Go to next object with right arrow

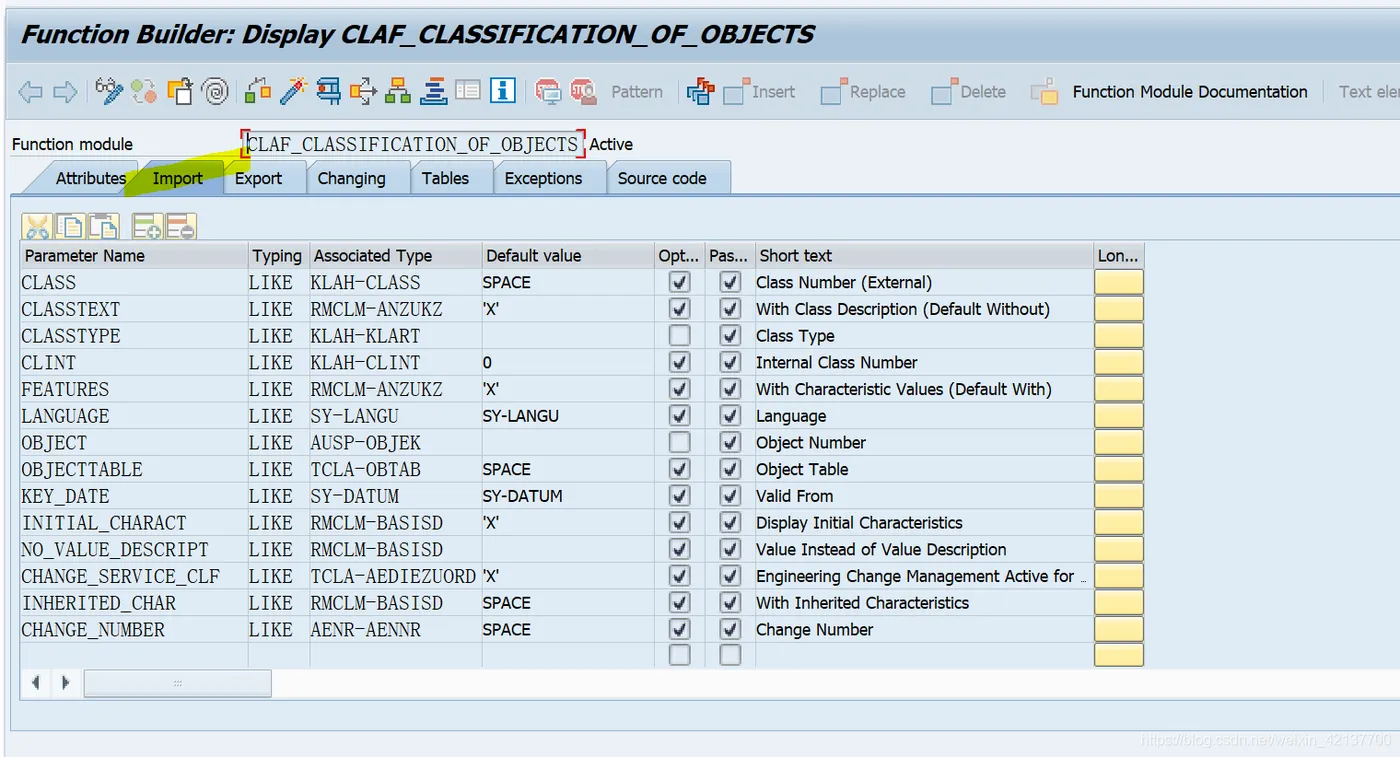65,92
